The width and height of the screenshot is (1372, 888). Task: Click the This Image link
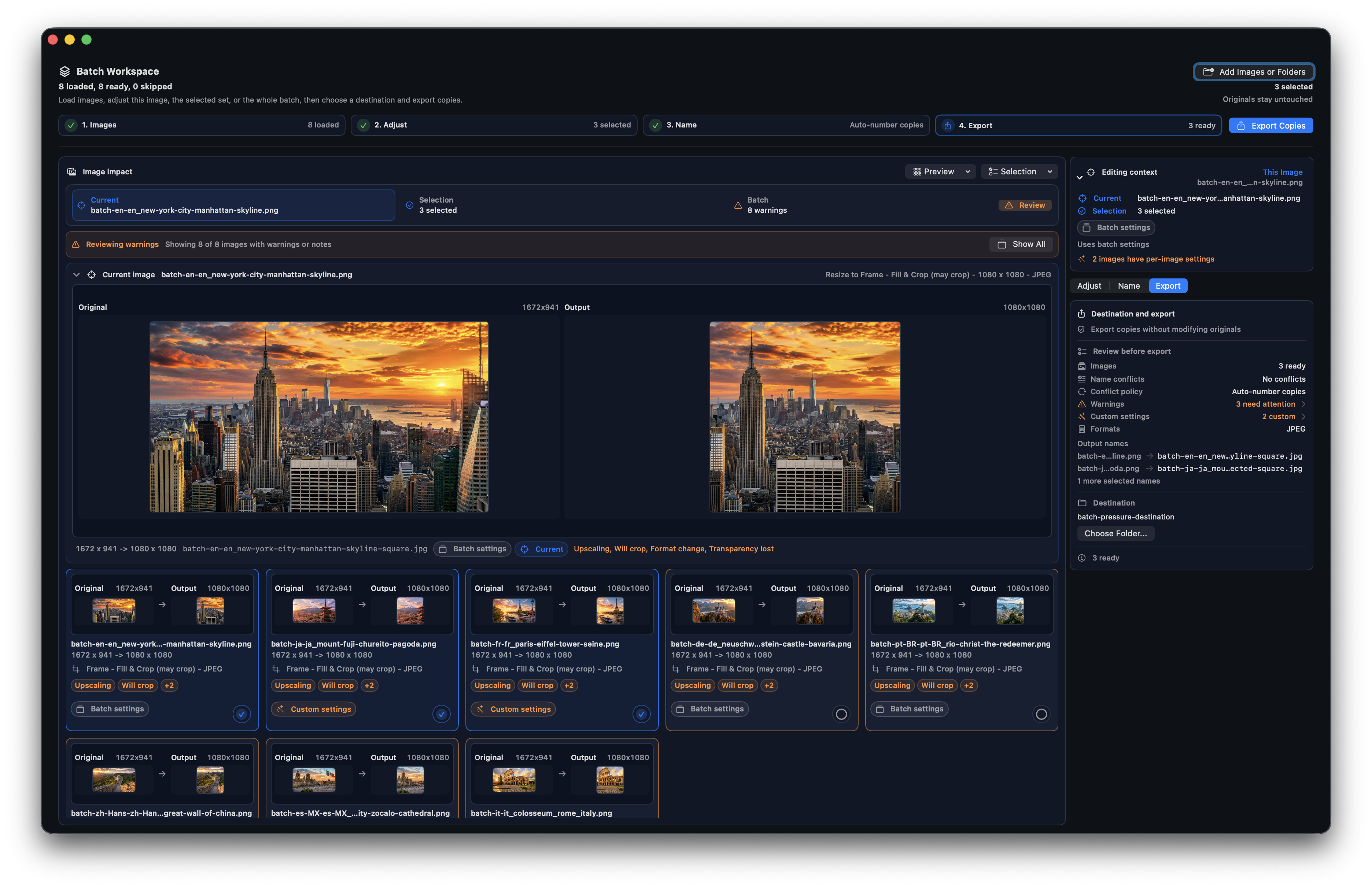1282,172
